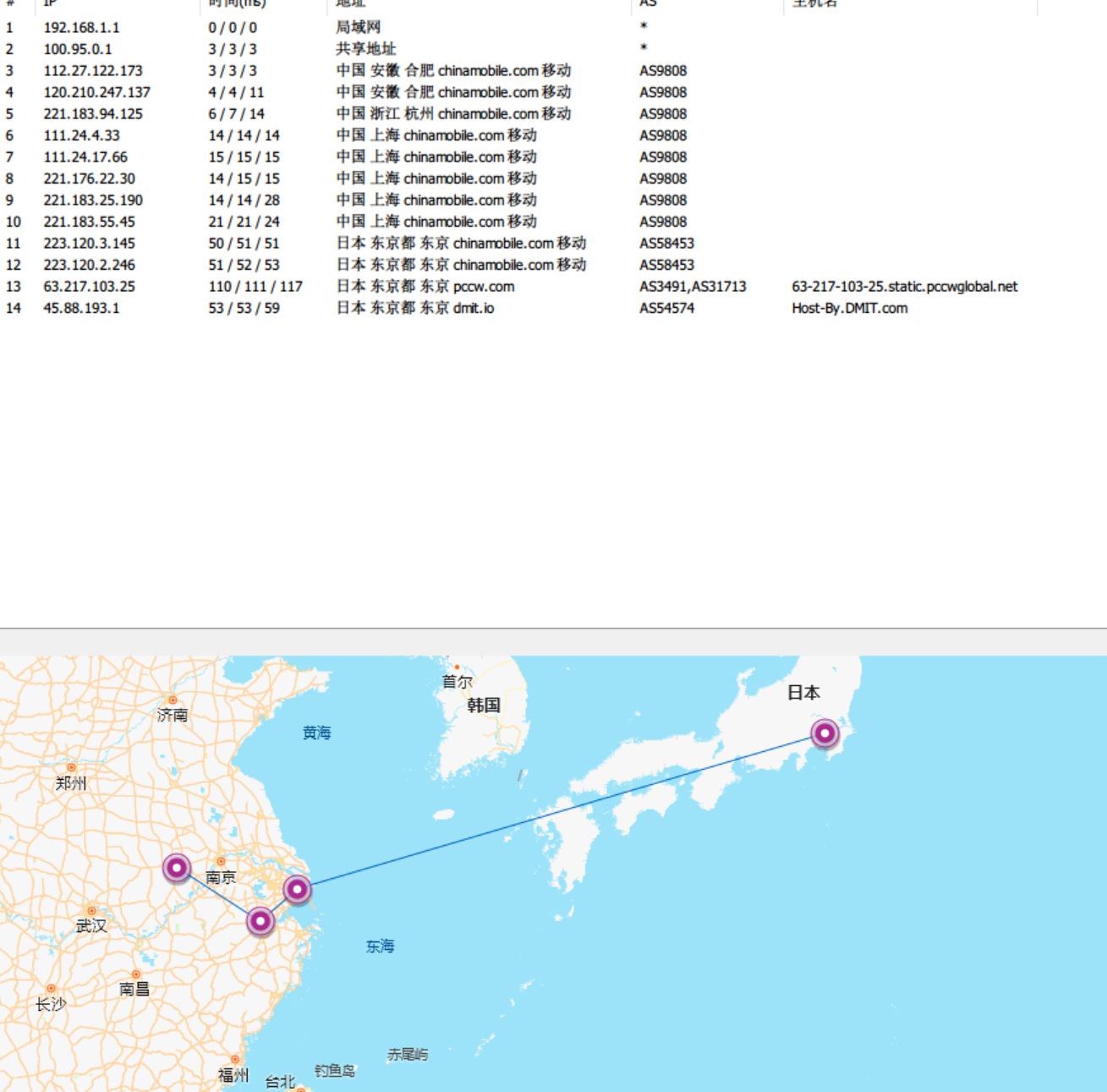Image resolution: width=1107 pixels, height=1092 pixels.
Task: Click the Hefei map marker west of 南京
Action: pos(177,868)
